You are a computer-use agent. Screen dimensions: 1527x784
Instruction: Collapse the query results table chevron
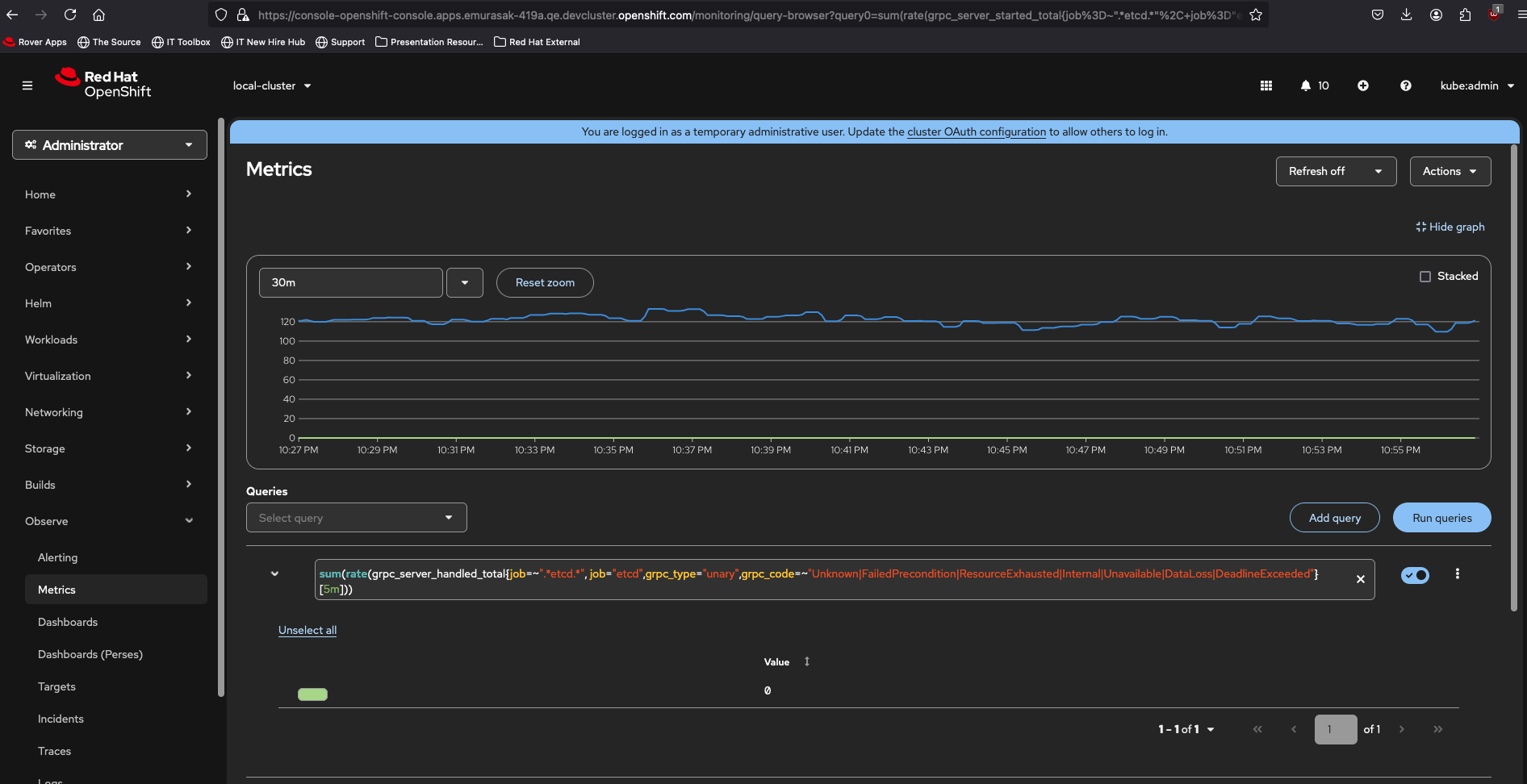[x=274, y=573]
